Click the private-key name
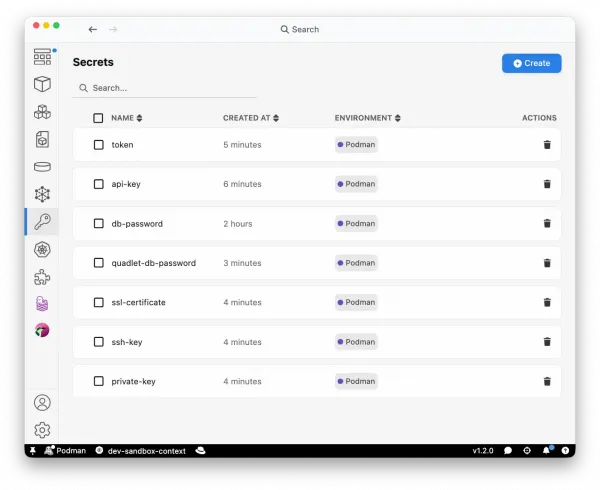600x490 pixels. point(133,381)
